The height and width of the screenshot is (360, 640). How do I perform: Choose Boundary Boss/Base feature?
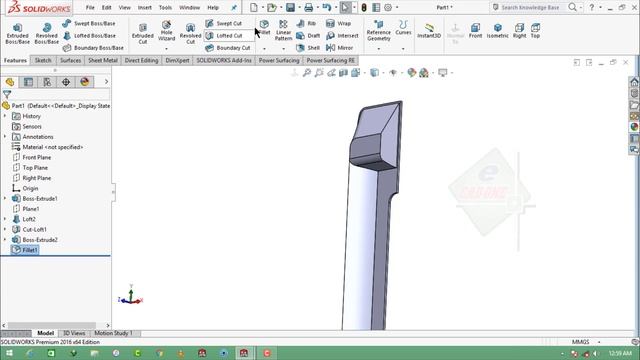tap(93, 48)
